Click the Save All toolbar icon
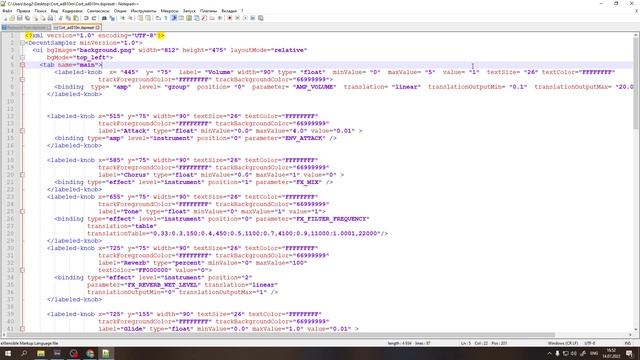640x360 pixels. (x=27, y=18)
